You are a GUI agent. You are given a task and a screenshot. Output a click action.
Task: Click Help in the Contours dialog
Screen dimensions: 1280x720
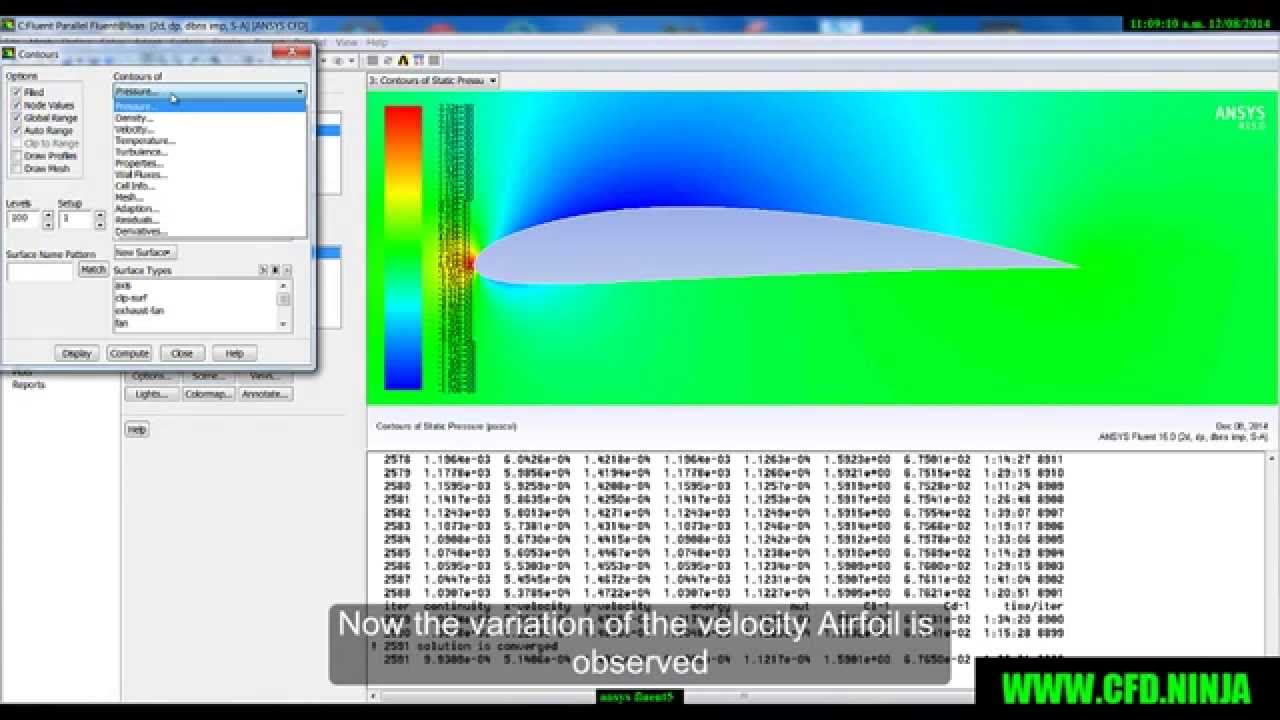click(x=234, y=353)
